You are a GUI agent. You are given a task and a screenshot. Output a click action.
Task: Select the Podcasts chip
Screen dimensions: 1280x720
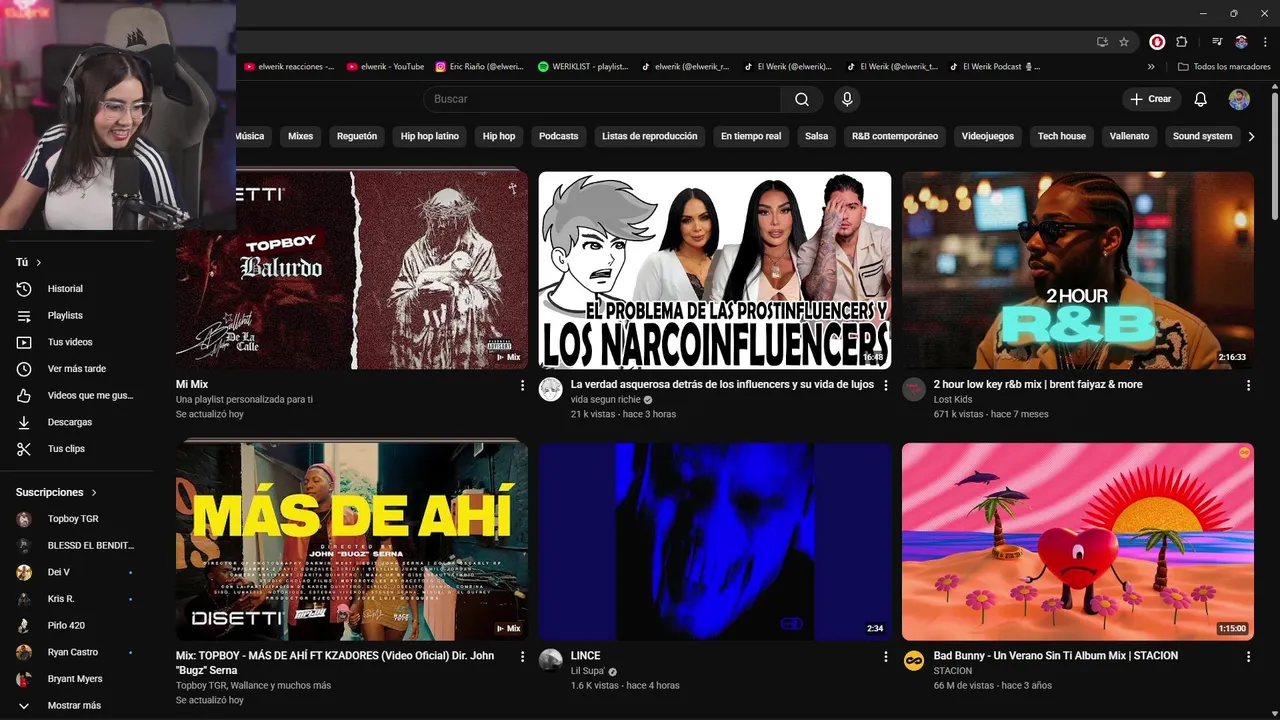coord(559,136)
